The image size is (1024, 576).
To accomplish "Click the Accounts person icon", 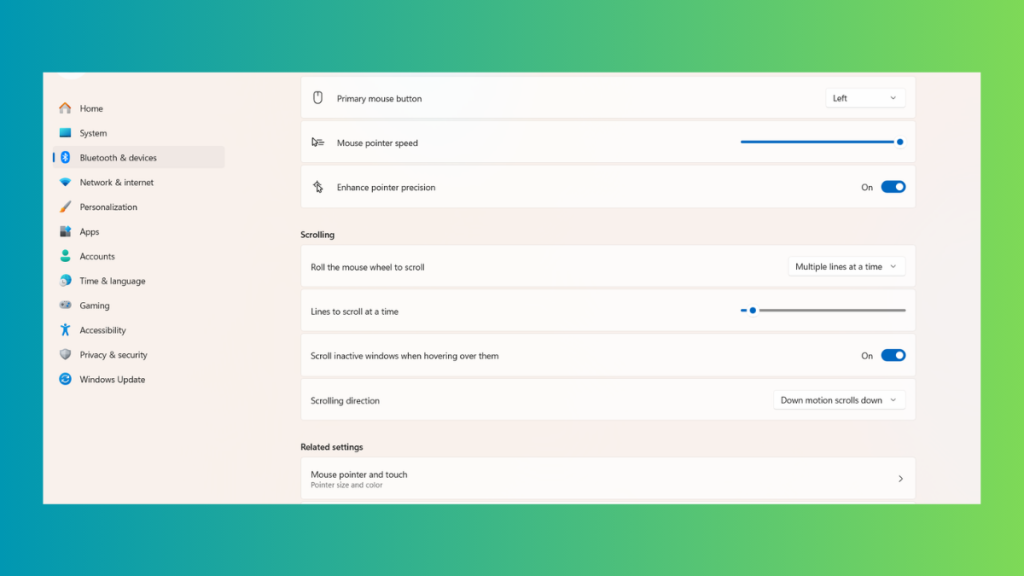I will (x=65, y=256).
